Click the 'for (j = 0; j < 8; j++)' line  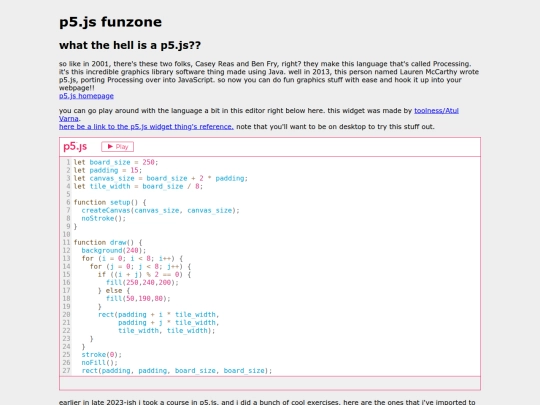[x=140, y=266]
